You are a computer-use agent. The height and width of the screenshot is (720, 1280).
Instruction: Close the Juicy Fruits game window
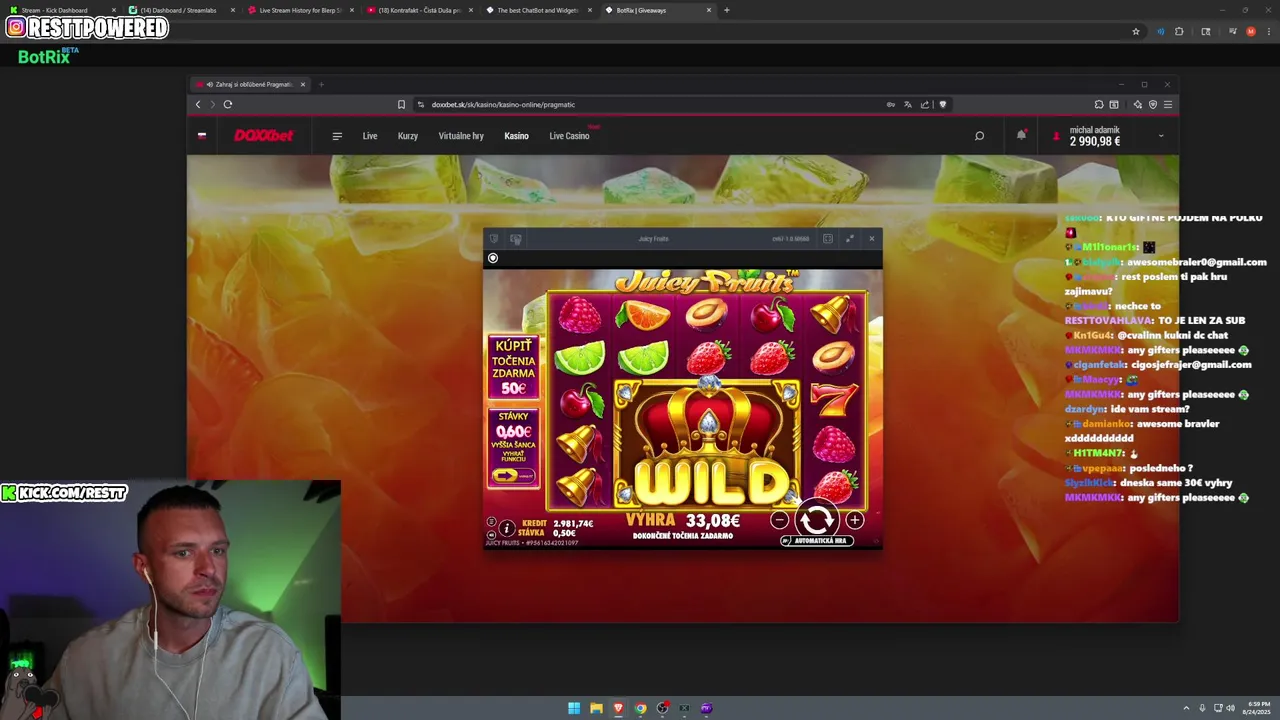click(871, 239)
